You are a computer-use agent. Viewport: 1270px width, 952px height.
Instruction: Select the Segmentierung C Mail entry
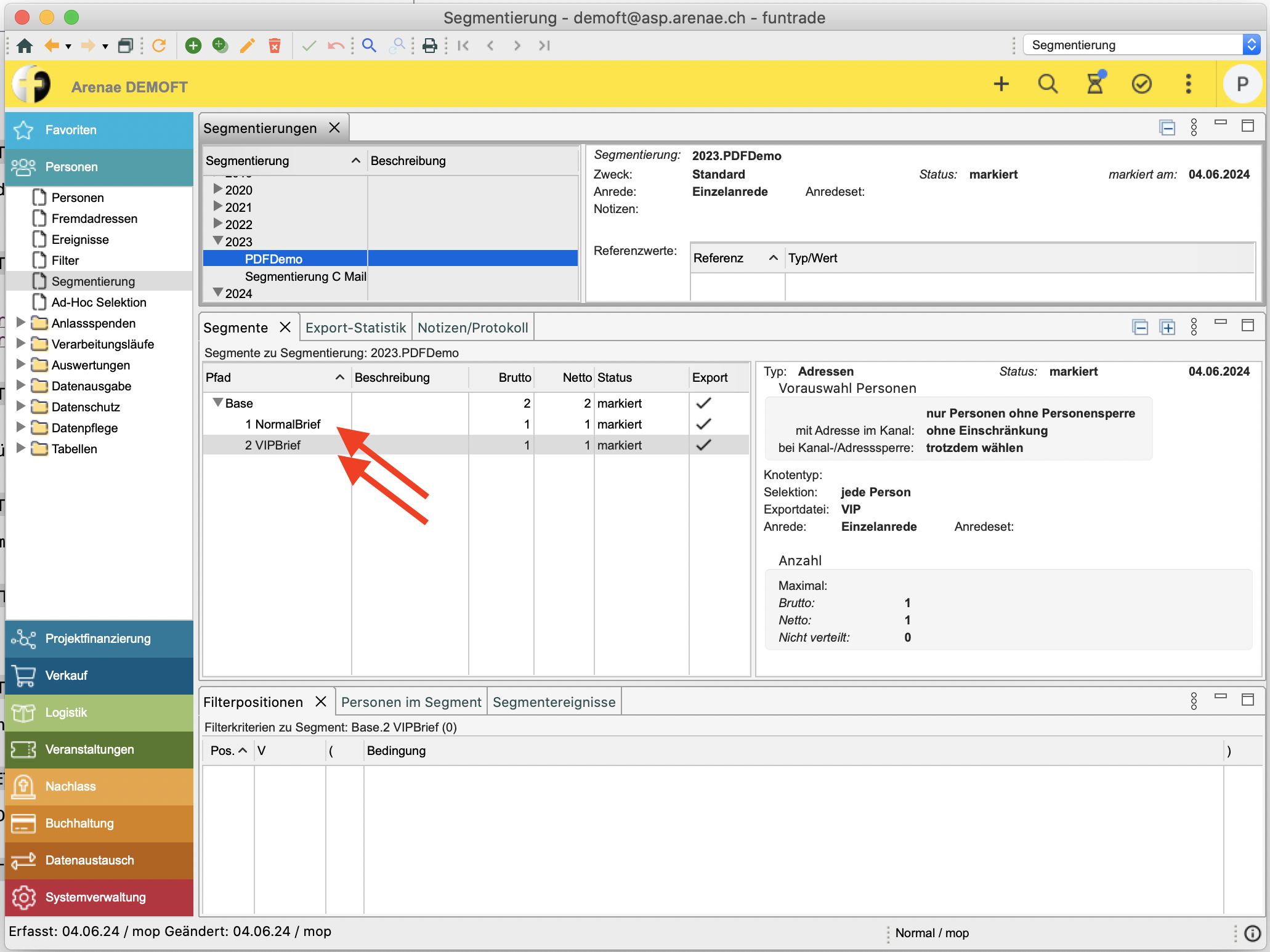tap(305, 276)
